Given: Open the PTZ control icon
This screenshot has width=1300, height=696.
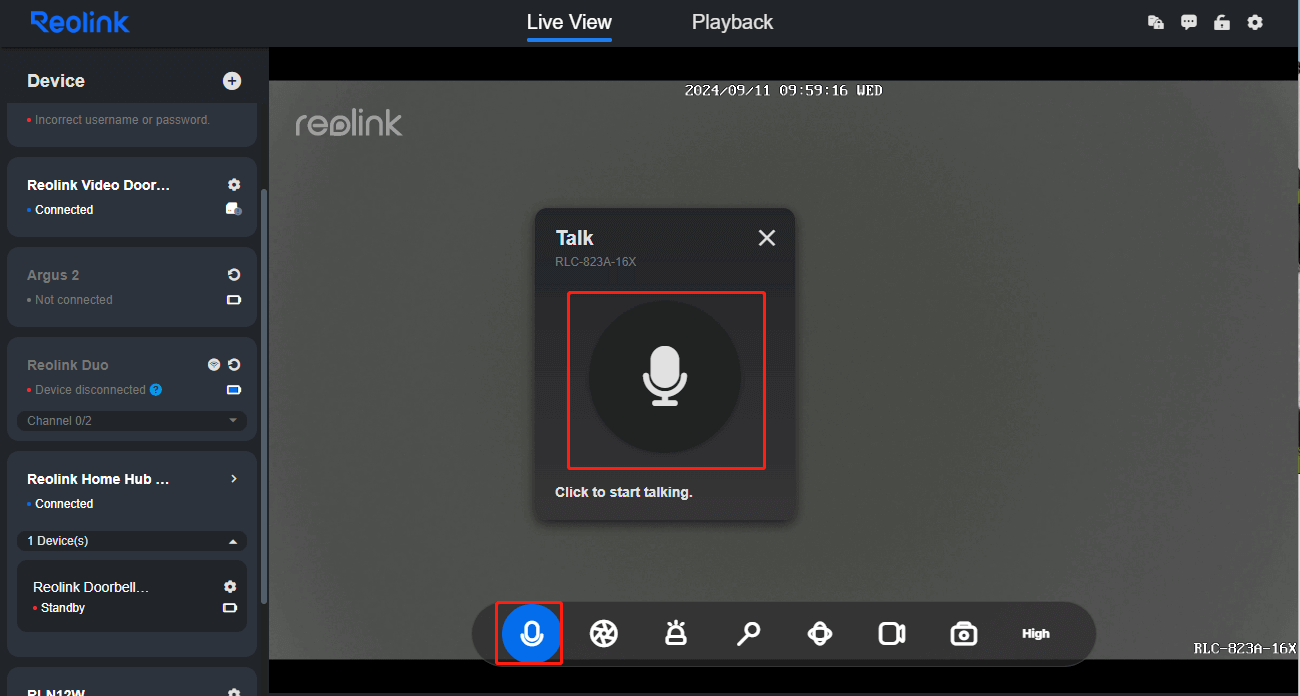Looking at the screenshot, I should tap(820, 633).
